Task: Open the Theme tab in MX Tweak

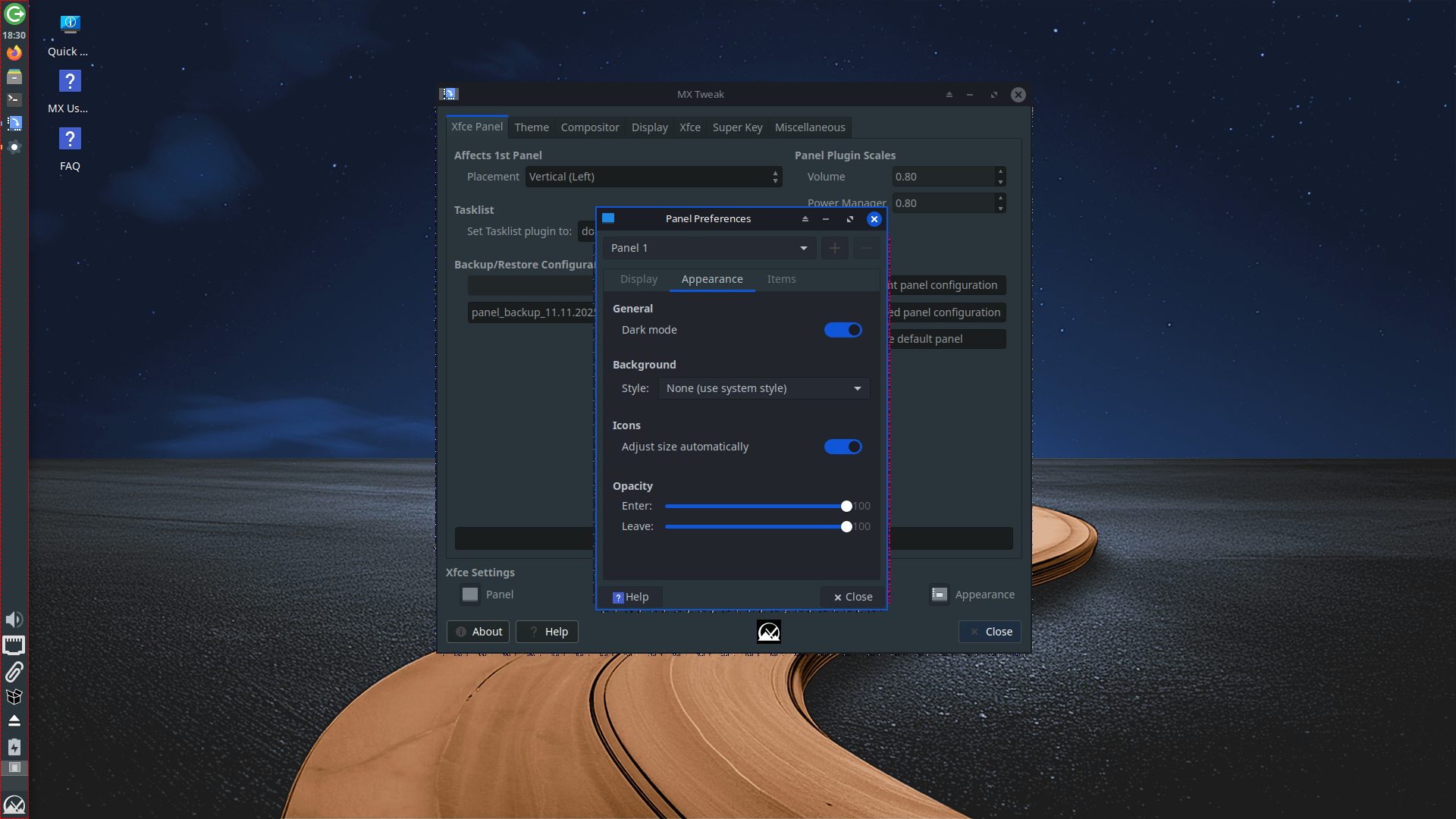Action: [x=532, y=127]
